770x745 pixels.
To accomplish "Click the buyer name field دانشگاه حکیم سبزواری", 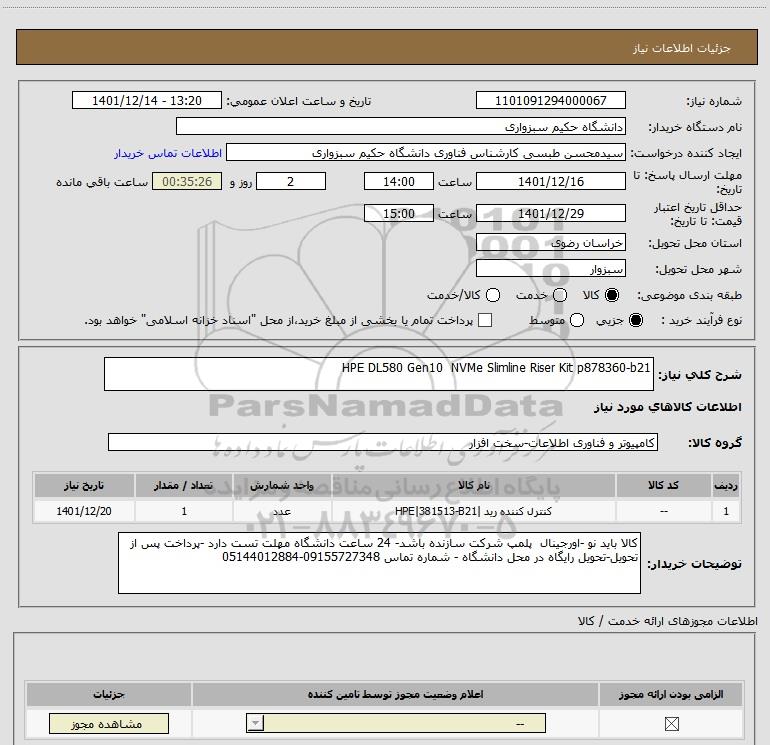I will (x=401, y=126).
